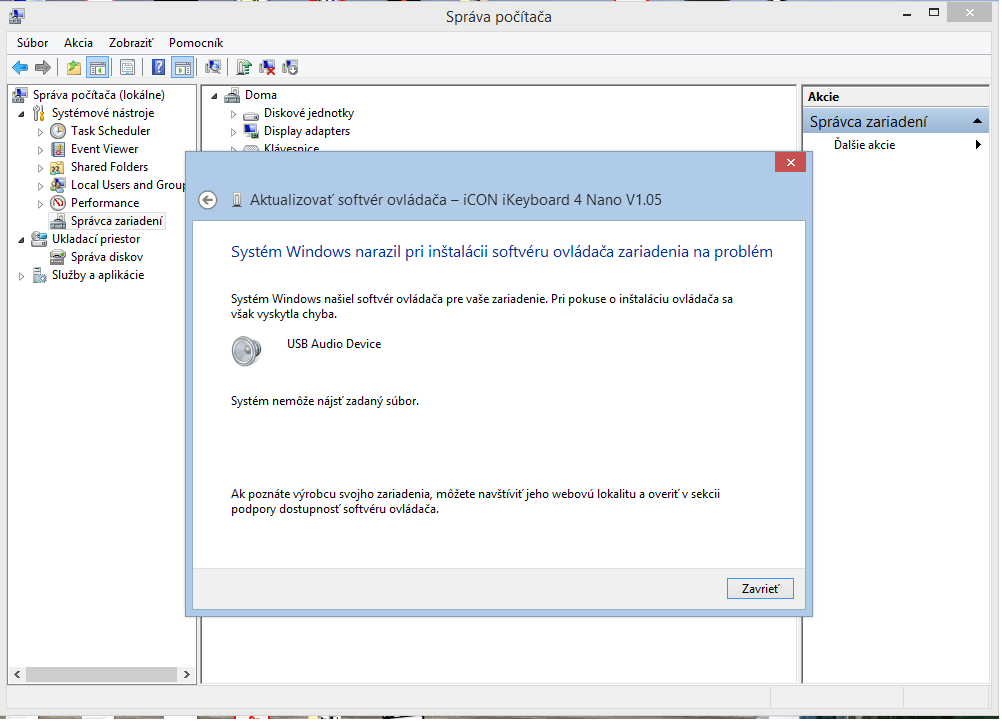This screenshot has width=1002, height=722.
Task: Open the Akcia menu
Action: click(78, 43)
